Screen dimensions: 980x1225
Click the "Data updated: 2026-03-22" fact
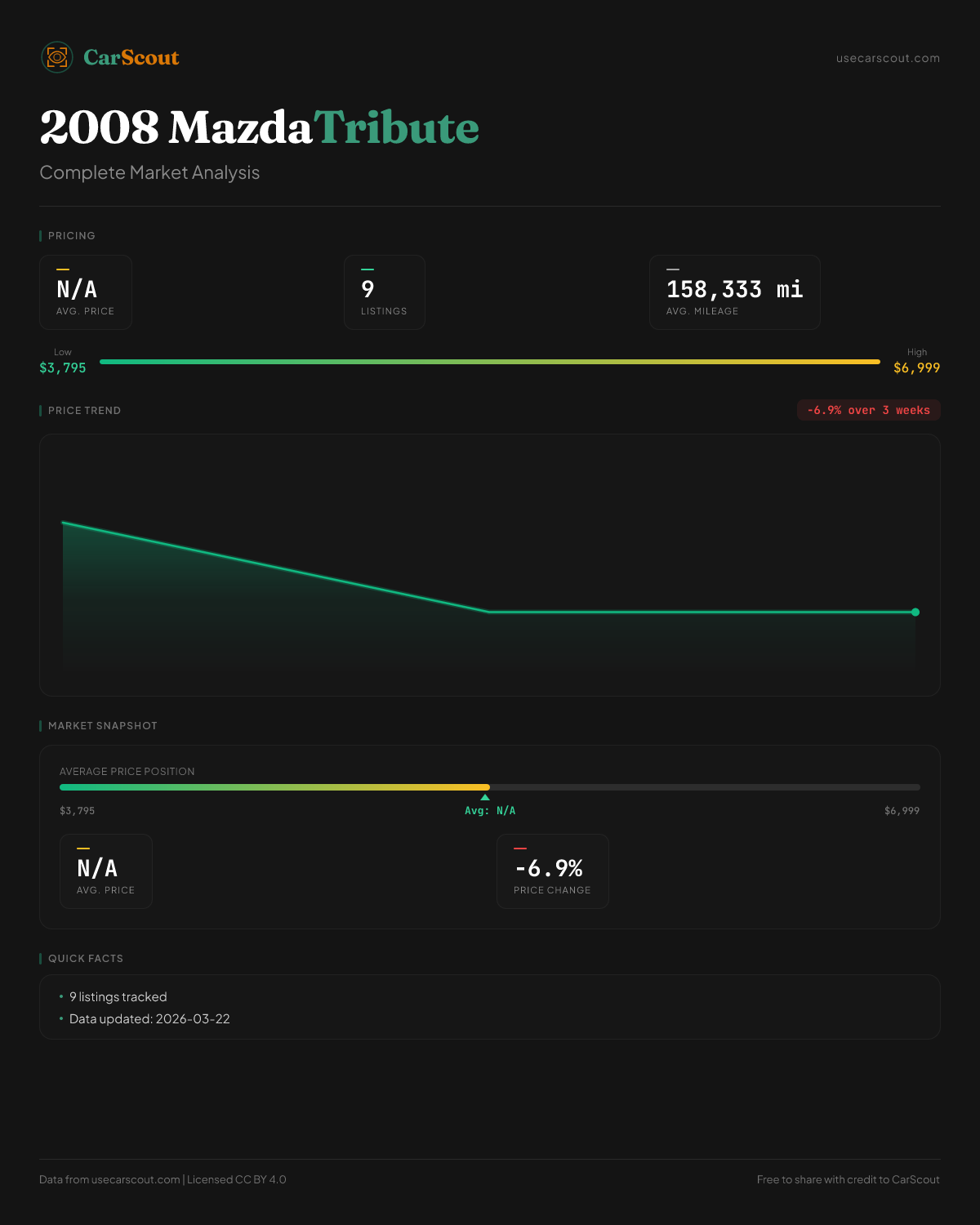coord(149,1019)
